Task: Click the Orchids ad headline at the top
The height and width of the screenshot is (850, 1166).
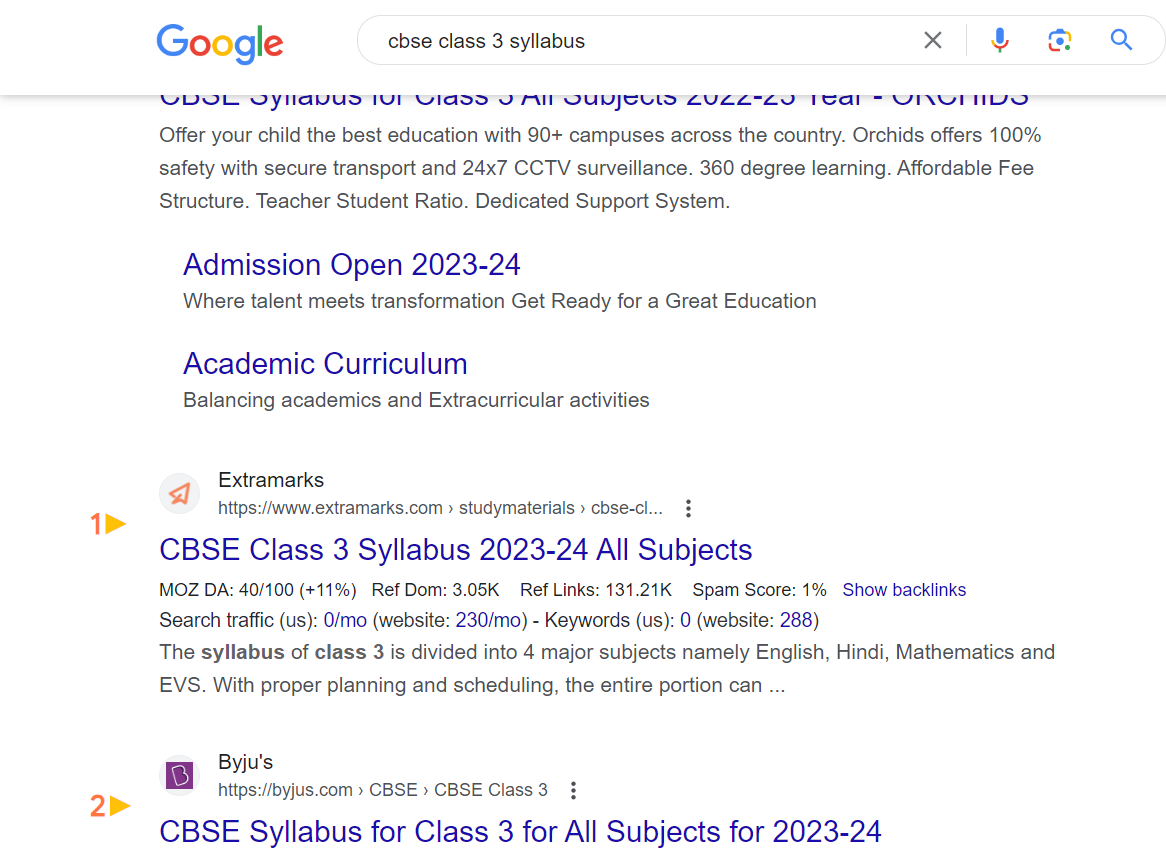Action: pyautogui.click(x=594, y=101)
